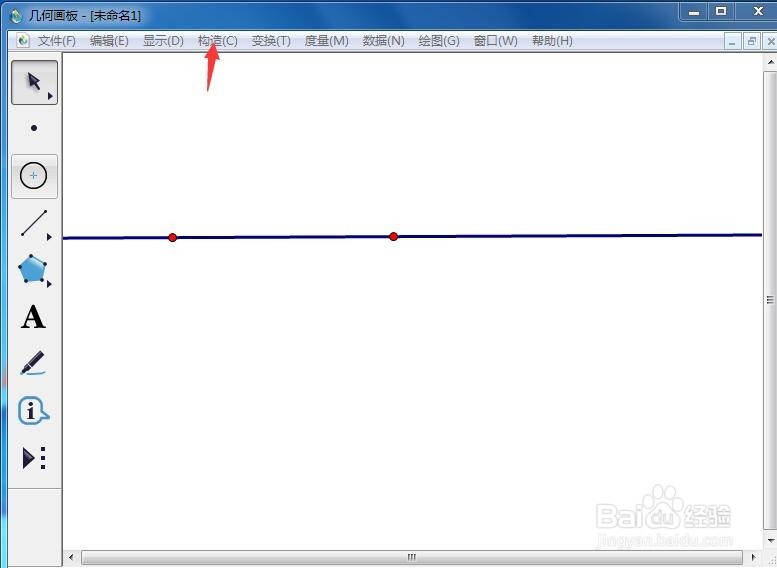Select the Arrow selection tool
The image size is (777, 568).
point(34,82)
